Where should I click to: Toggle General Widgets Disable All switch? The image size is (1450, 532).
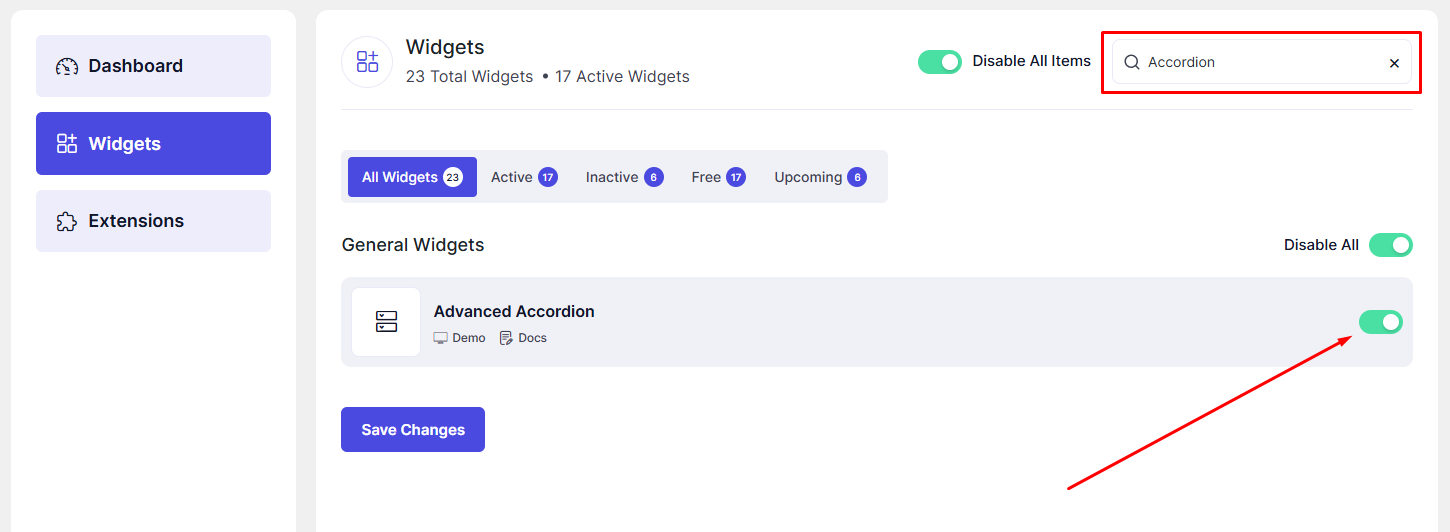(1390, 245)
